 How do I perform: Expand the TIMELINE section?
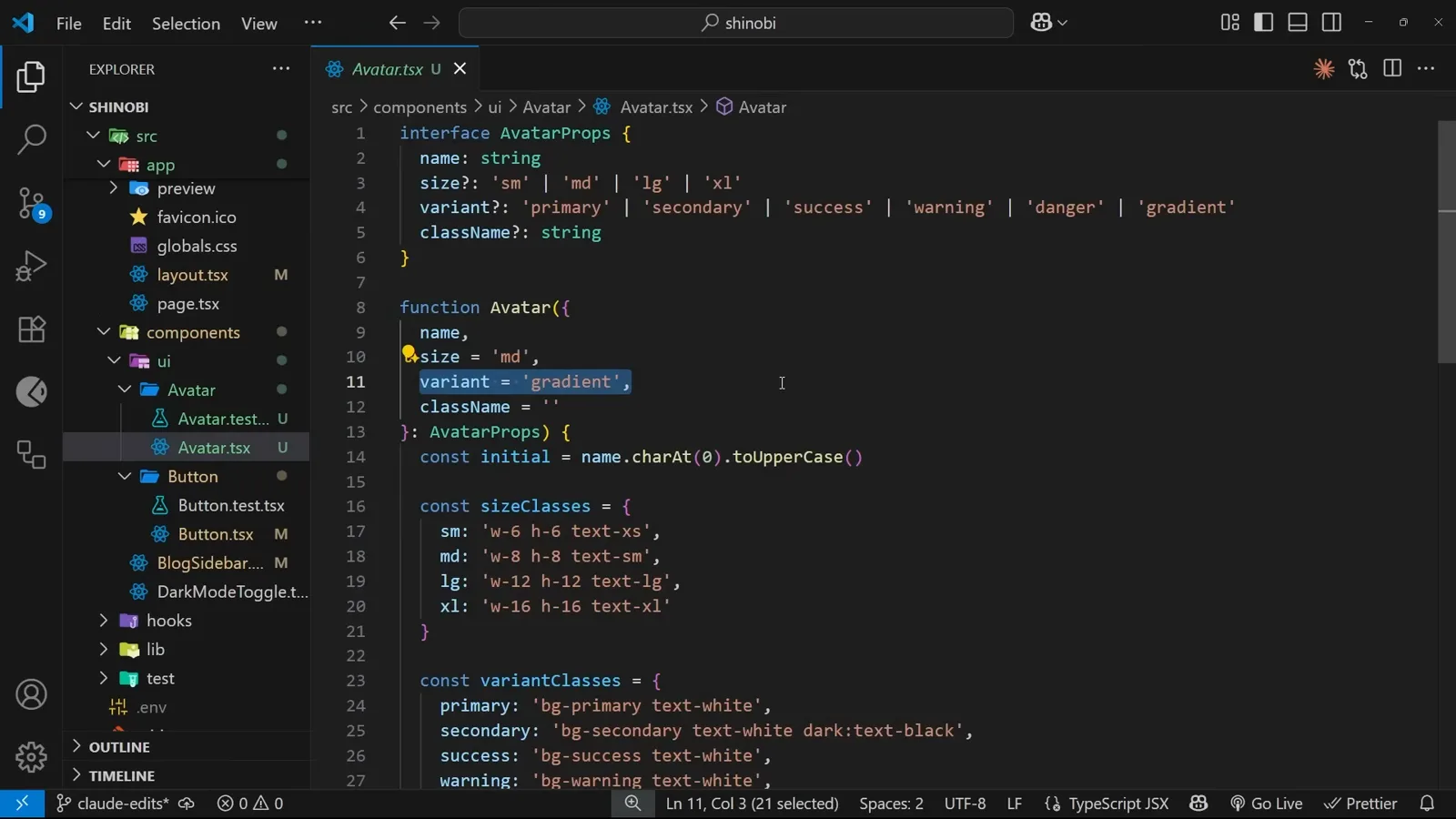pyautogui.click(x=187, y=776)
